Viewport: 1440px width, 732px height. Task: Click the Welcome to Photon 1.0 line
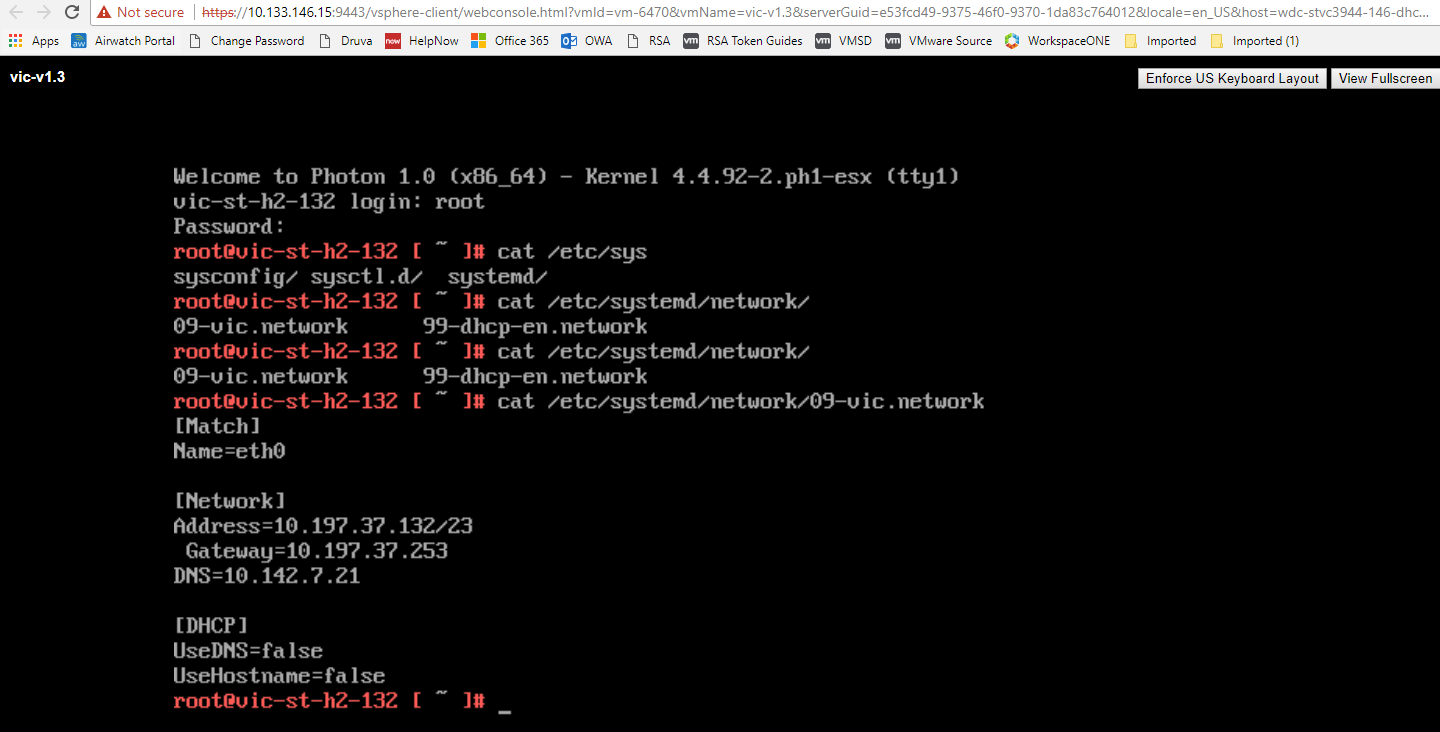click(x=566, y=177)
